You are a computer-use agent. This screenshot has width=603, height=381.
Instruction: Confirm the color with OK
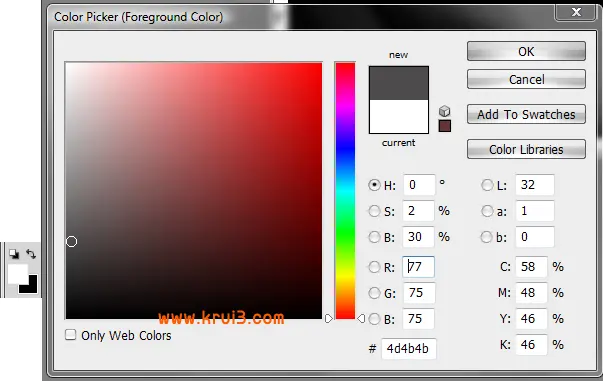526,51
